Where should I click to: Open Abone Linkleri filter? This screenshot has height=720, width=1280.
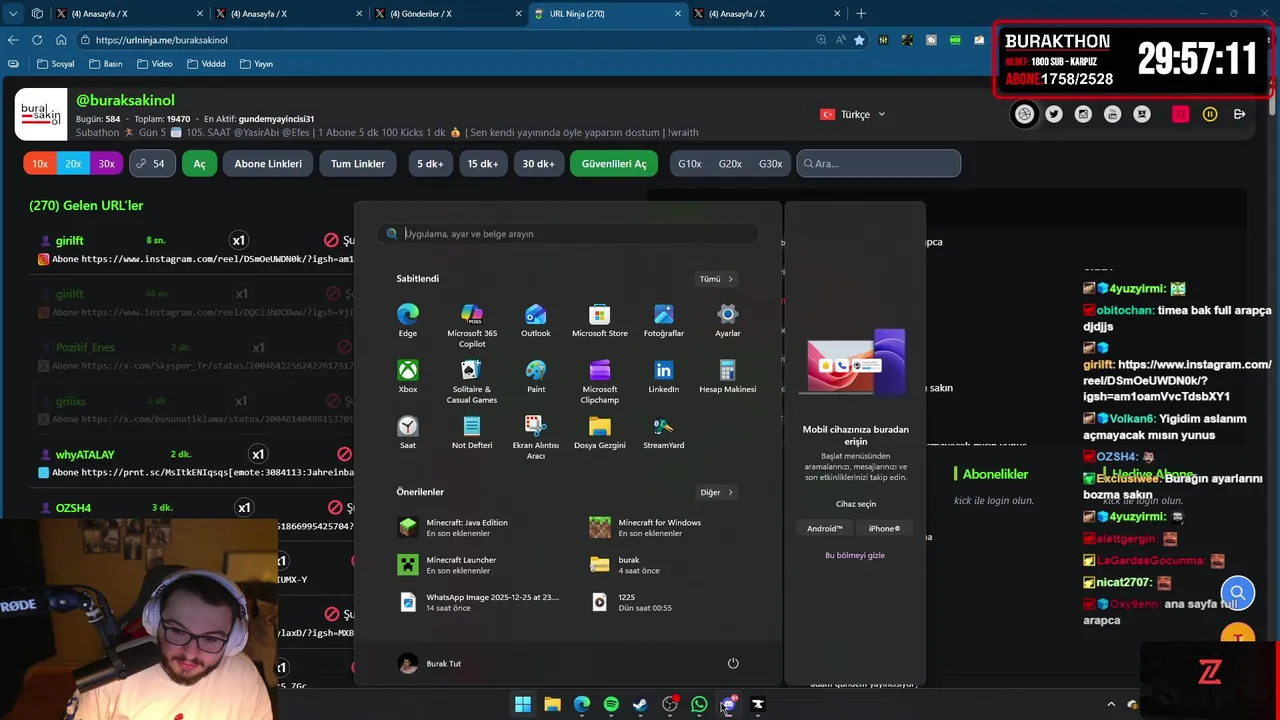[268, 164]
